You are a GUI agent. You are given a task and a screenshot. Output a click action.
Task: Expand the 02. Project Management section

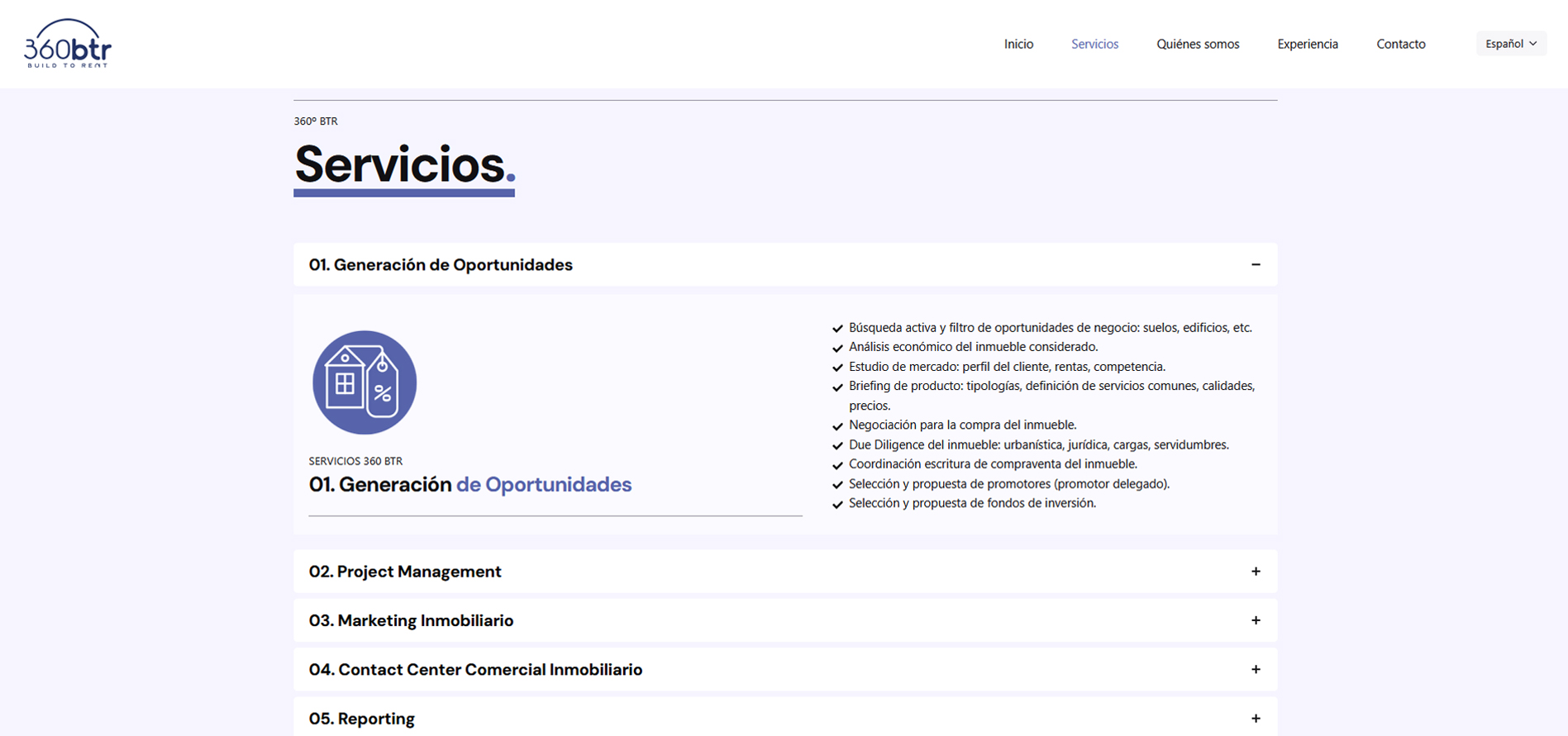click(x=405, y=572)
